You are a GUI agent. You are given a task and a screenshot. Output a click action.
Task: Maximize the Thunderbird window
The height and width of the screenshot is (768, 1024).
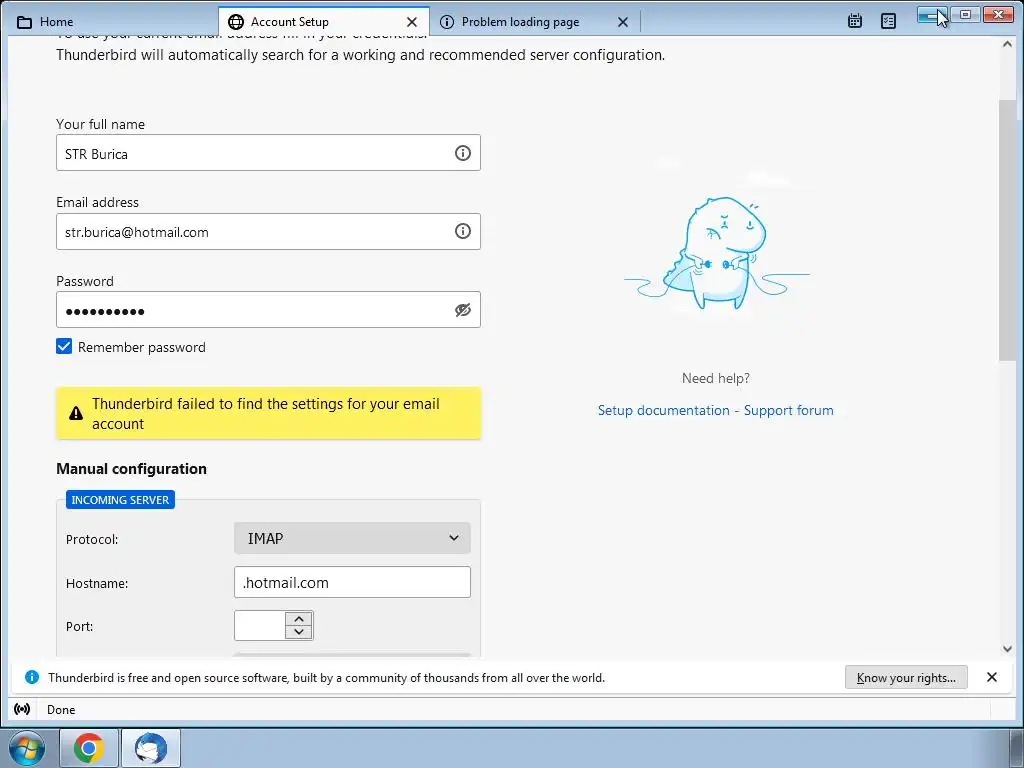pyautogui.click(x=965, y=14)
